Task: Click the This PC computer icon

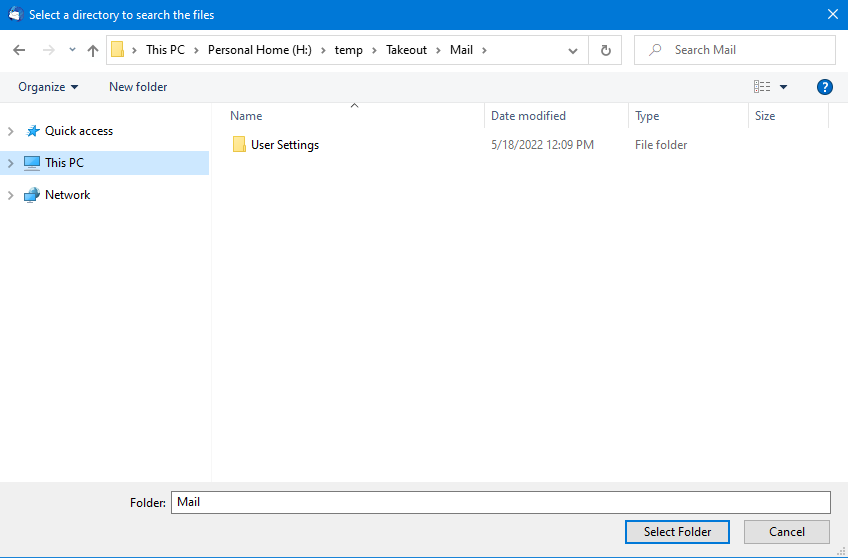Action: coord(32,163)
